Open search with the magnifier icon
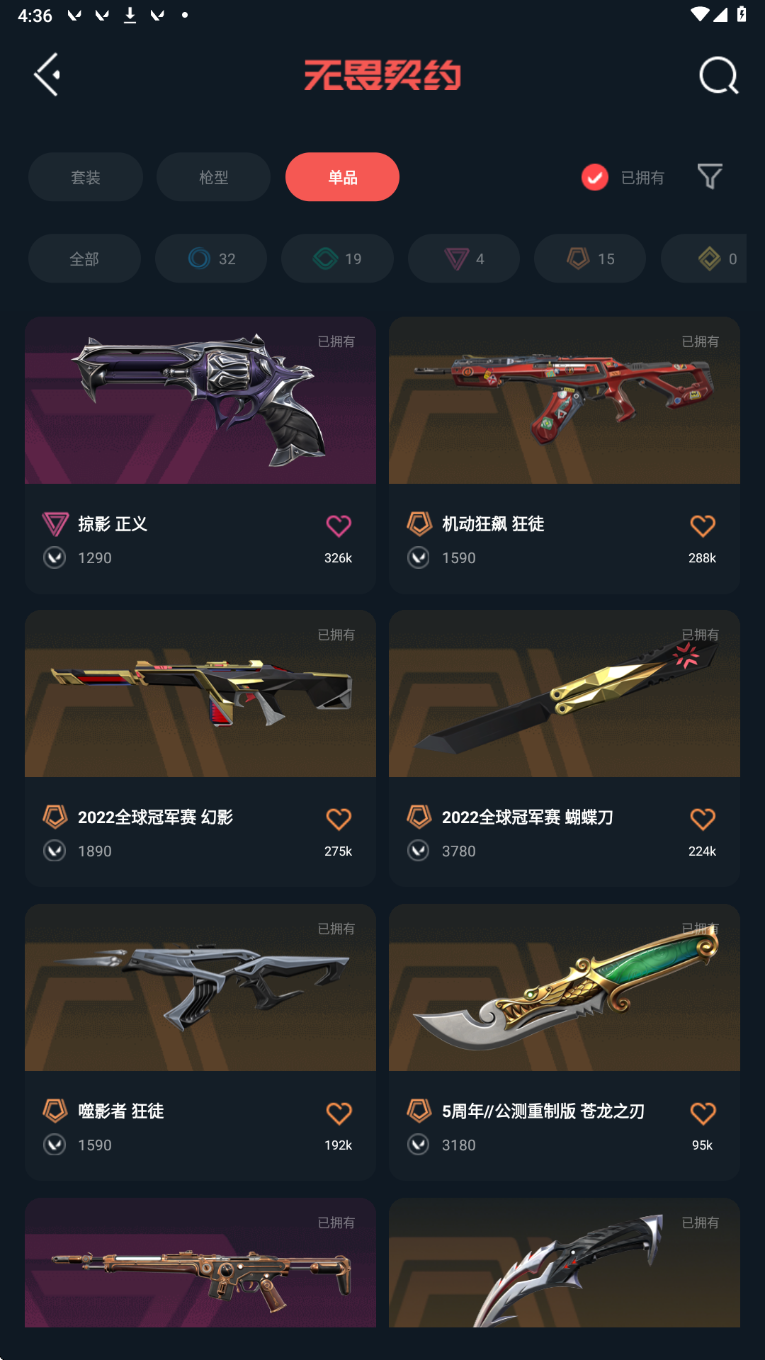 (718, 75)
